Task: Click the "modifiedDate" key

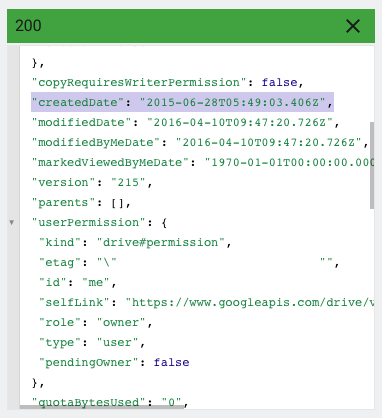Action: 82,122
